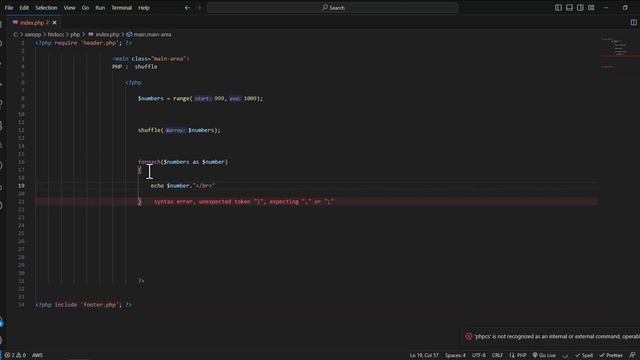Click the Go Back arrow
This screenshot has width=640, height=360.
(187, 7)
